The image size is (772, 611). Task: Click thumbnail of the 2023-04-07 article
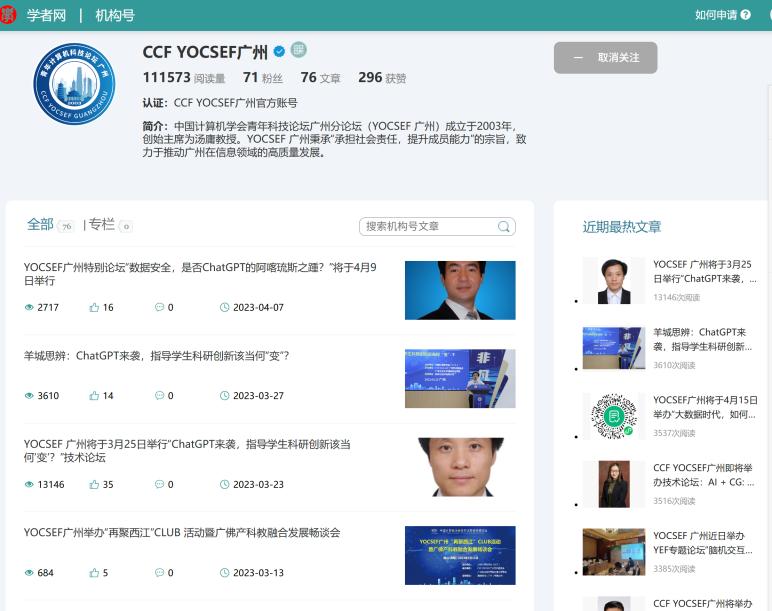click(460, 290)
